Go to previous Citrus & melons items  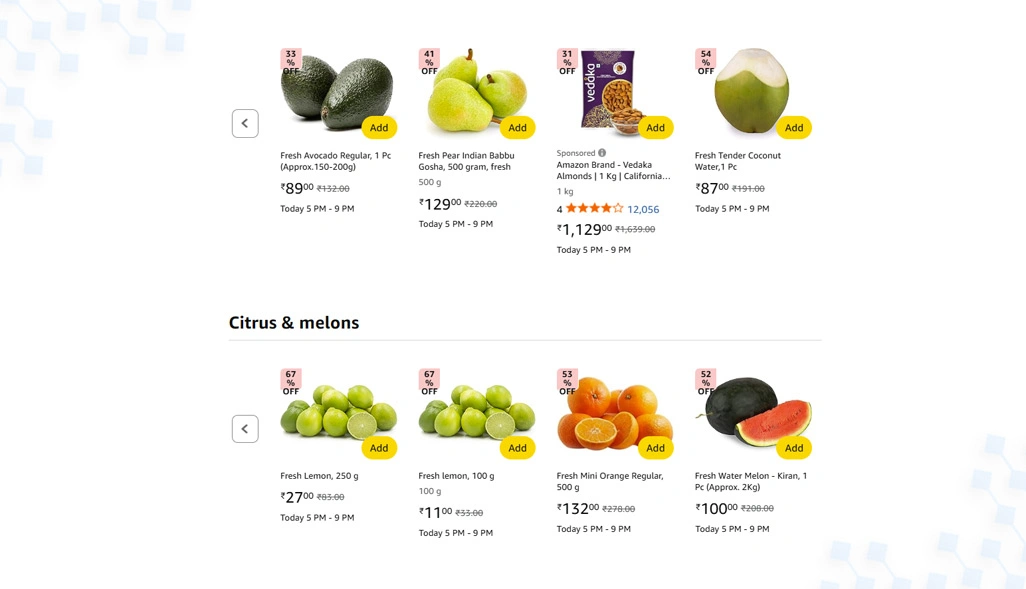(245, 429)
